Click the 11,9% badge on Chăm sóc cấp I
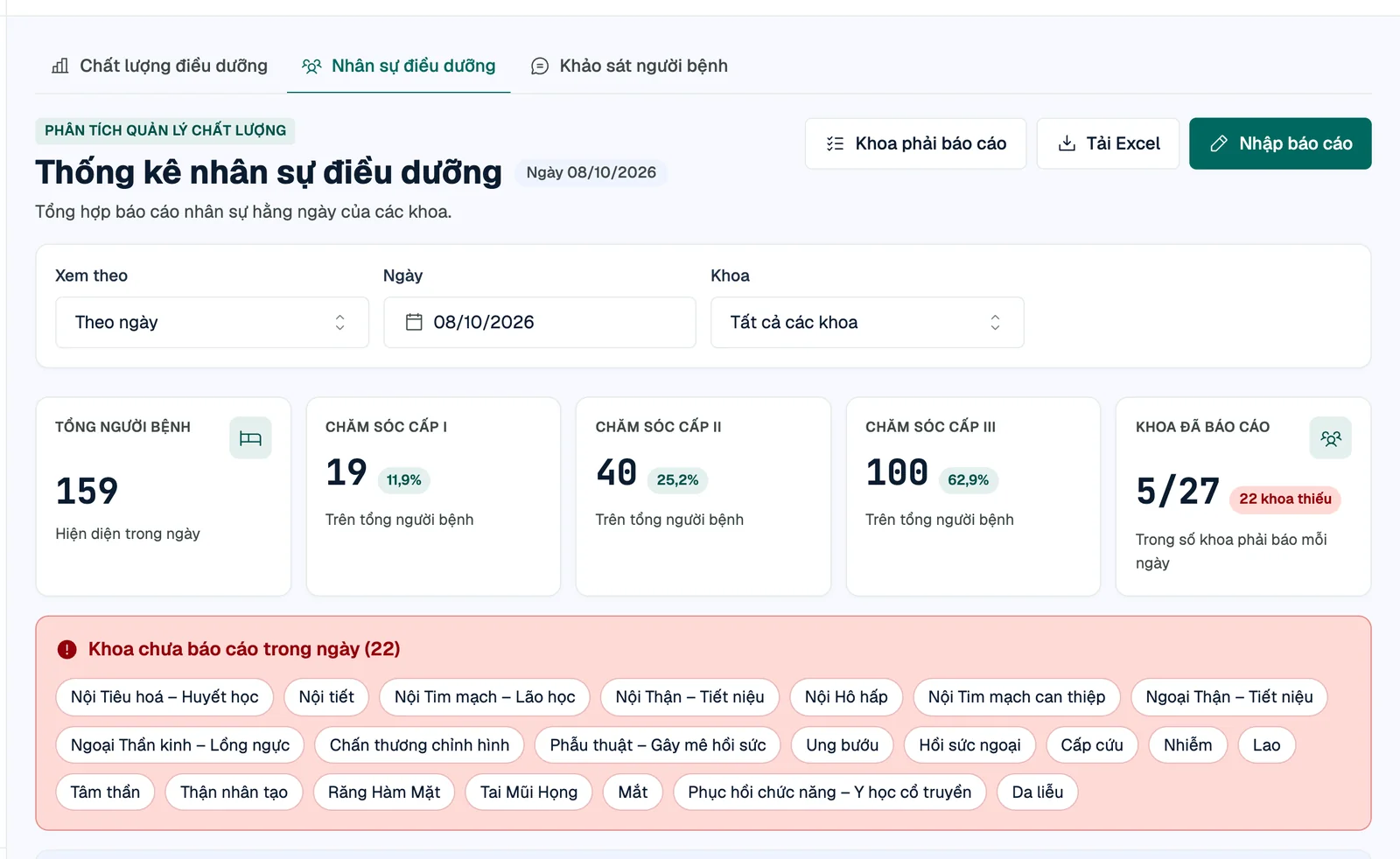 tap(403, 479)
